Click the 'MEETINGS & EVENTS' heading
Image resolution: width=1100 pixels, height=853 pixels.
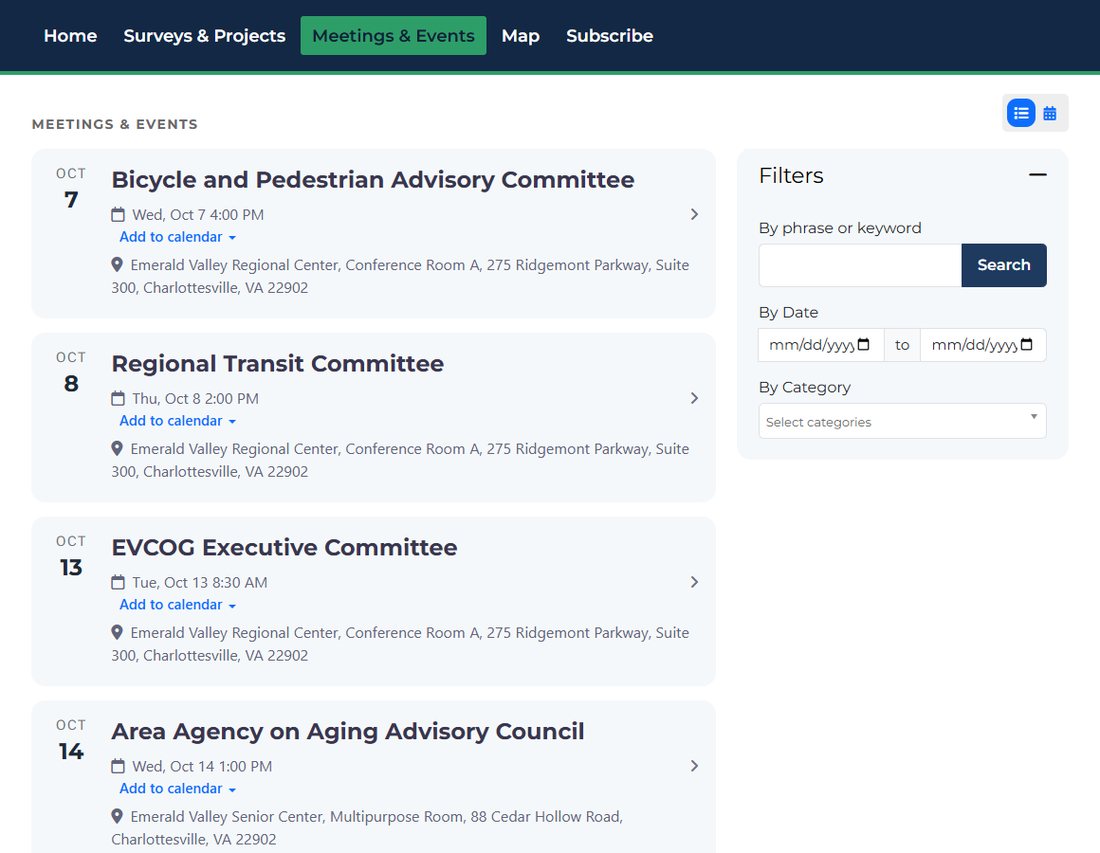click(x=114, y=124)
